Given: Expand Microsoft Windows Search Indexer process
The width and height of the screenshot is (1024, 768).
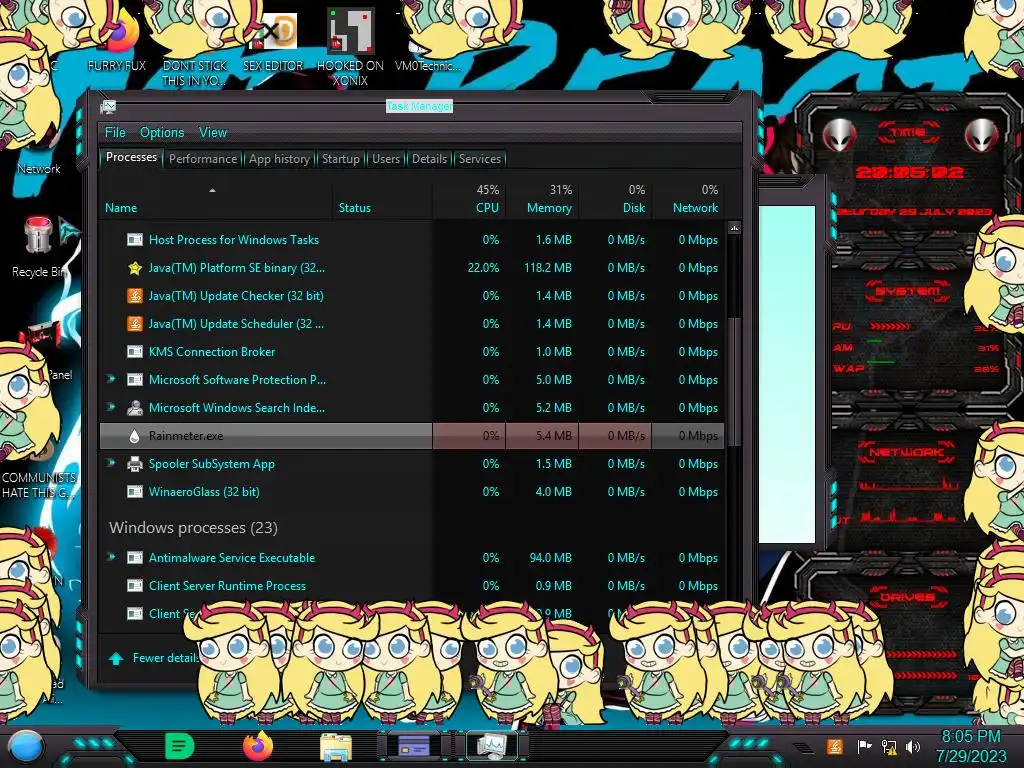Looking at the screenshot, I should coord(111,408).
